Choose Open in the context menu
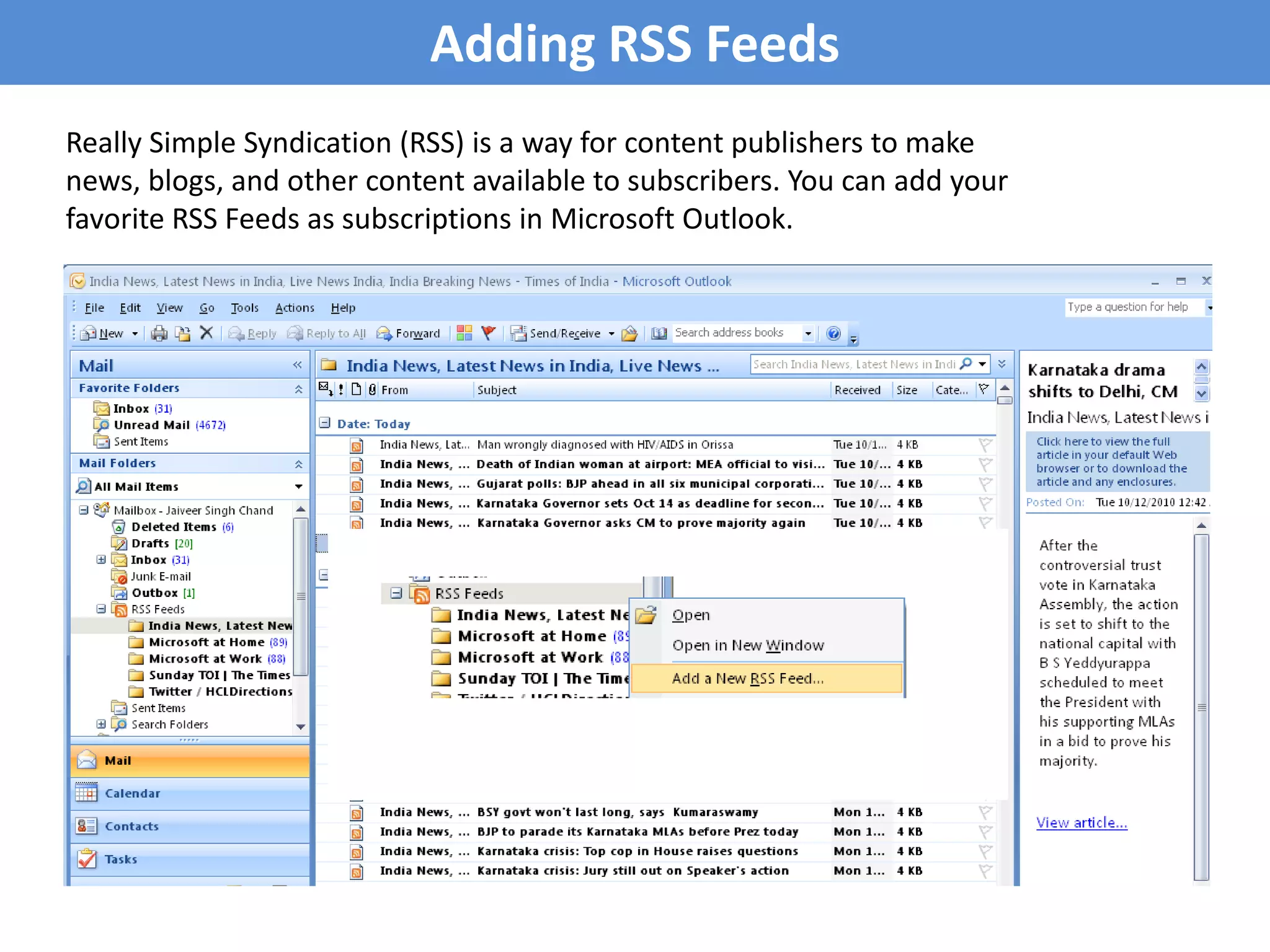Screen dimensions: 1270x952 [767, 615]
